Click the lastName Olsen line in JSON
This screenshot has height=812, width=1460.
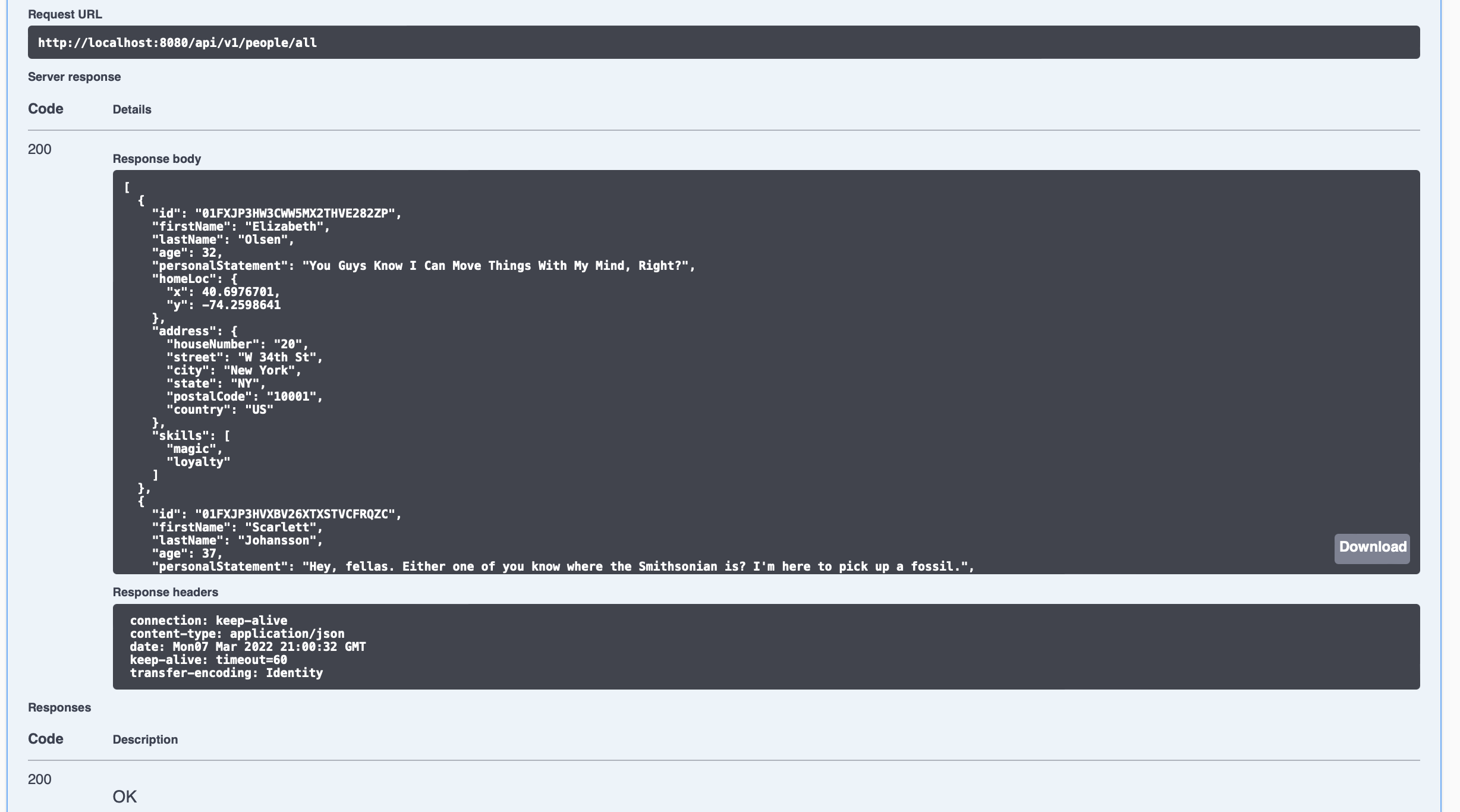pos(223,240)
